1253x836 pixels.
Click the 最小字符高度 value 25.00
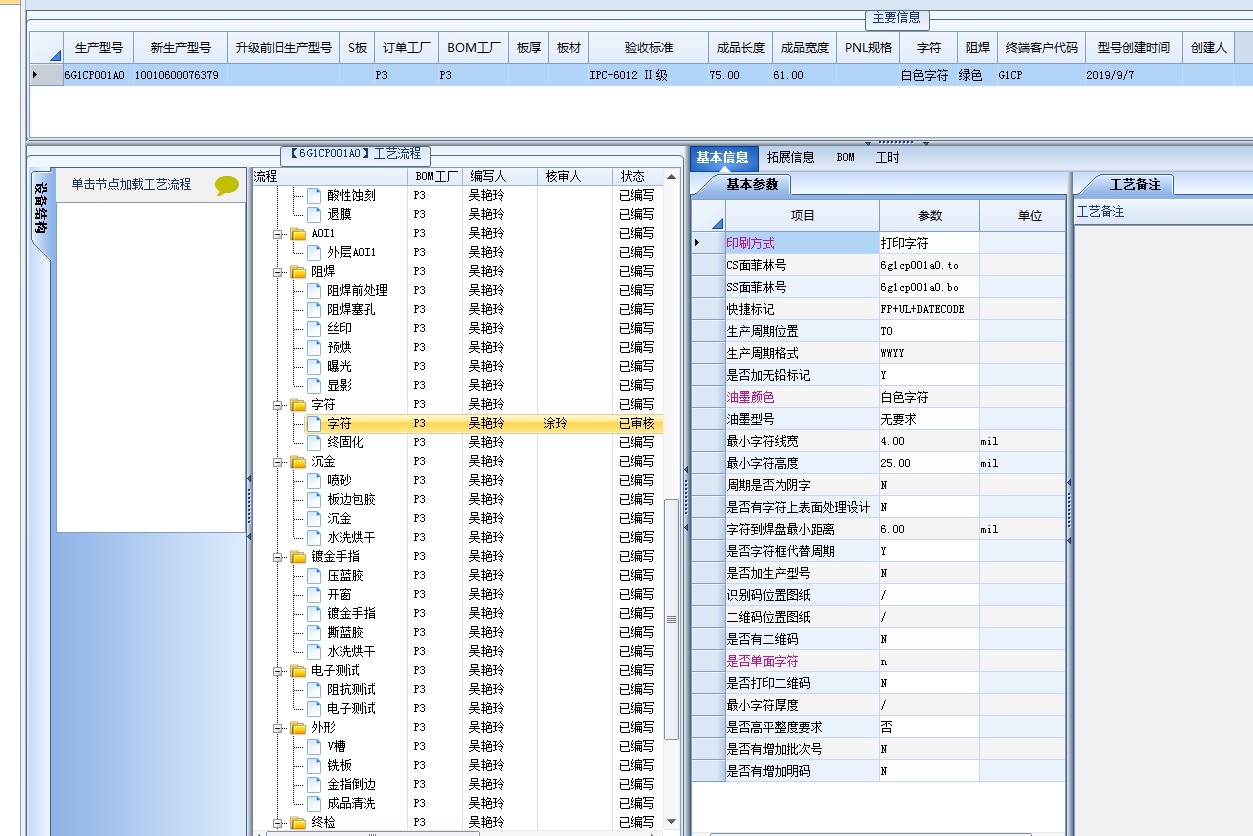tap(928, 463)
